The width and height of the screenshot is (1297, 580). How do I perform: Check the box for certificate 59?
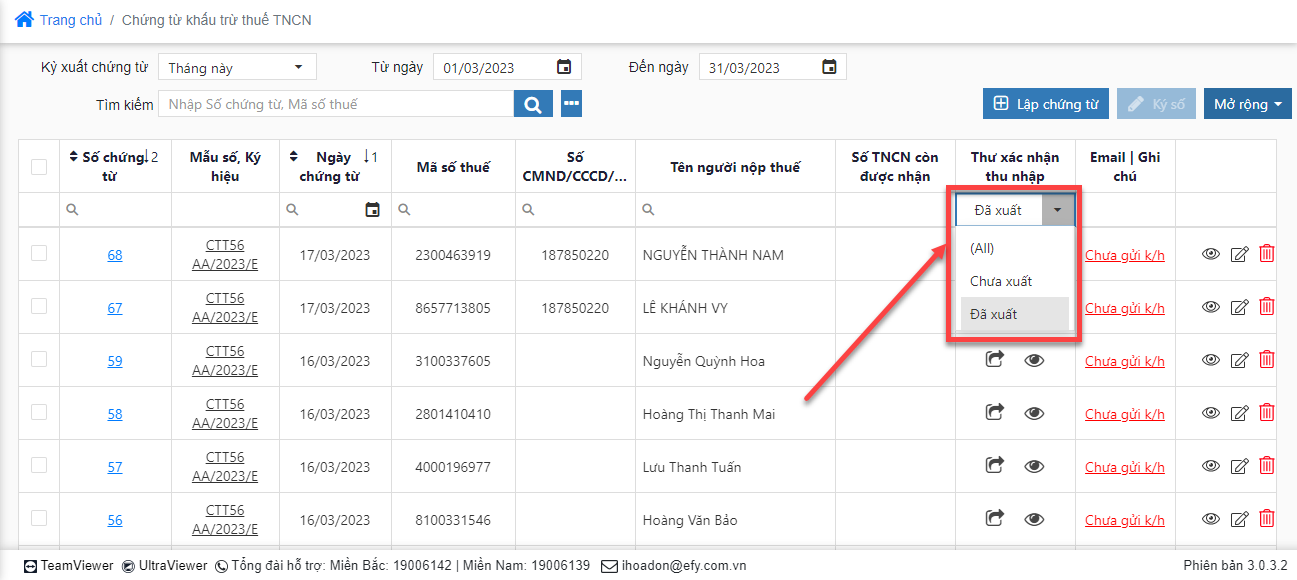click(x=39, y=360)
